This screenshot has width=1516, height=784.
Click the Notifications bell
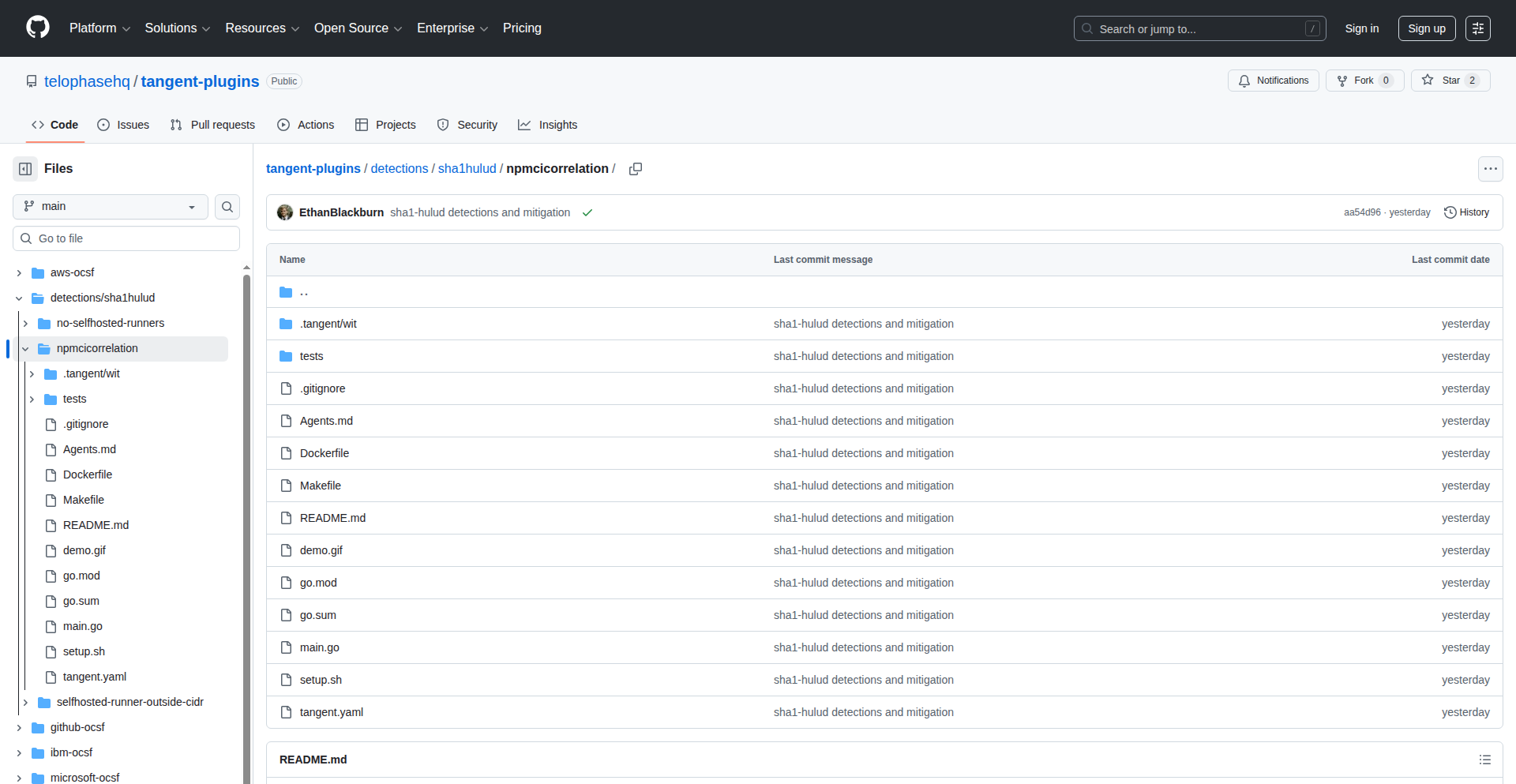point(1273,80)
